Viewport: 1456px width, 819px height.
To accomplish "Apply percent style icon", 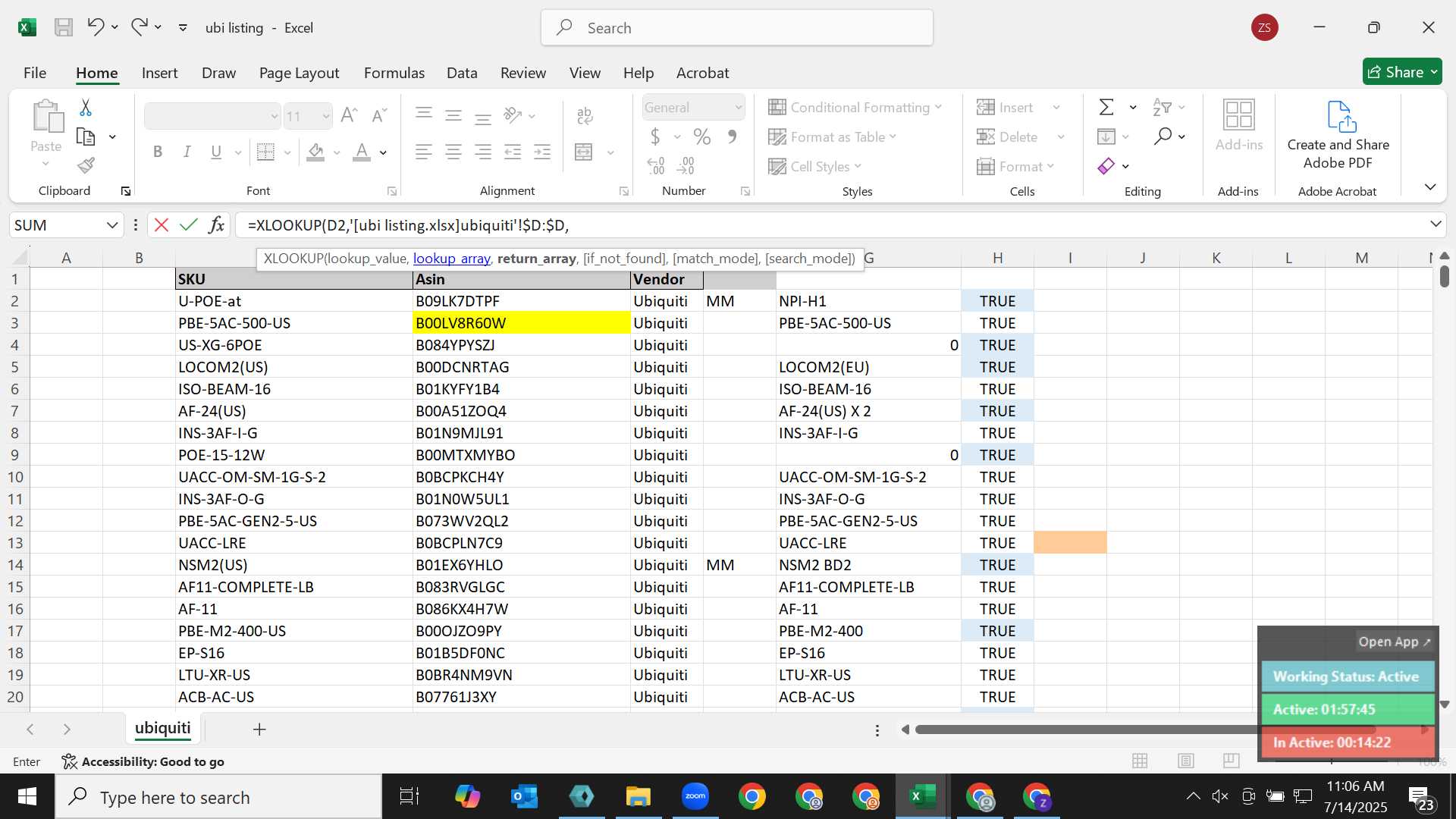I will click(x=702, y=137).
